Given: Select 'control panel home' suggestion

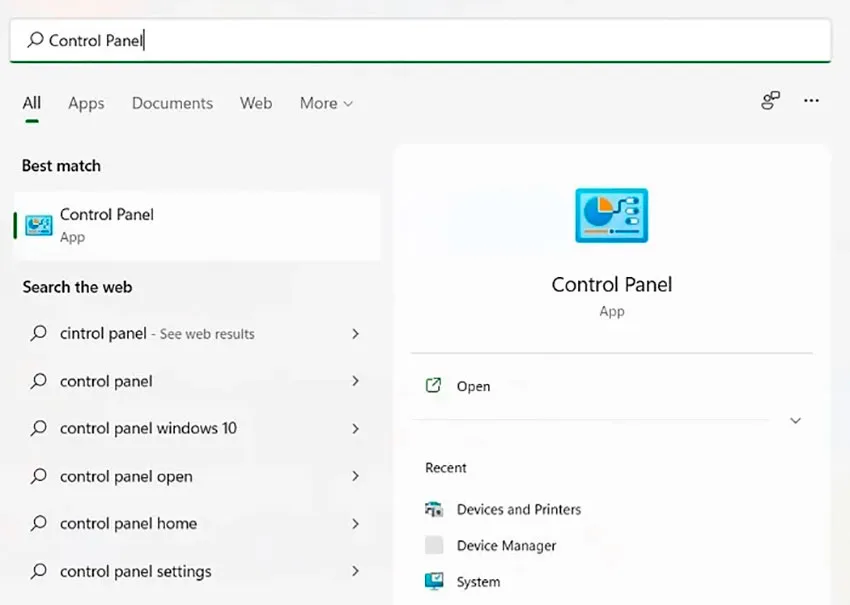Looking at the screenshot, I should (x=197, y=523).
